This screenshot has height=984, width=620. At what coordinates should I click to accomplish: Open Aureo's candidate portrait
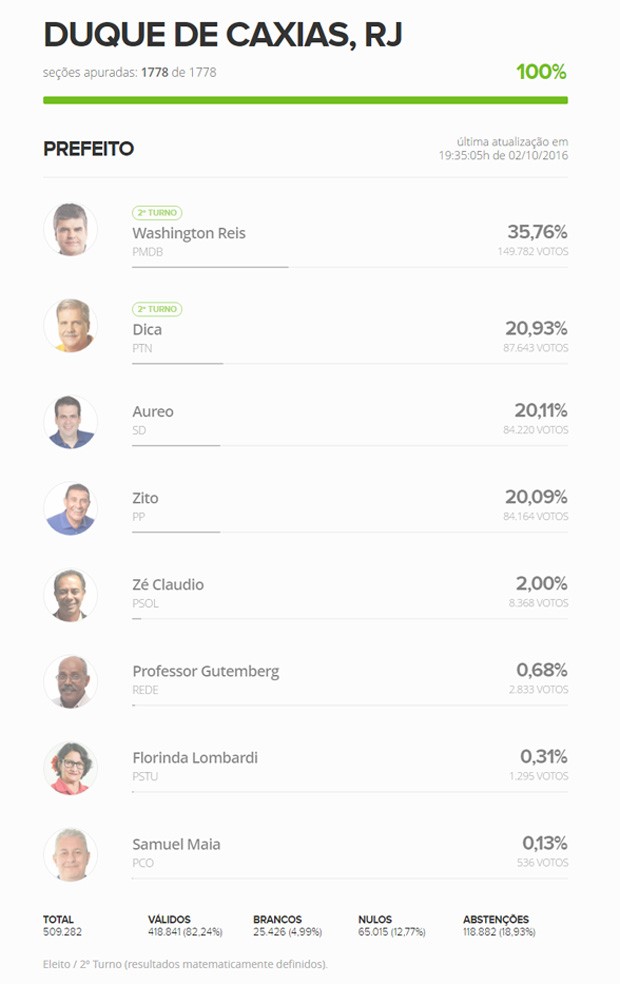click(70, 422)
